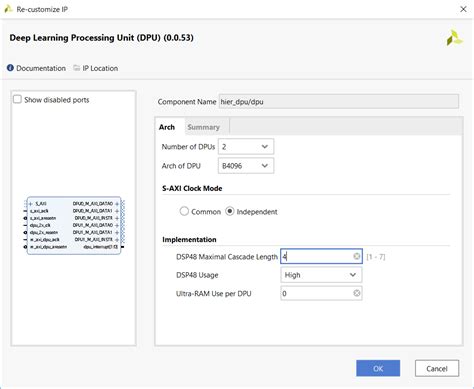Image resolution: width=474 pixels, height=389 pixels.
Task: Expand the DPU0_M_AXI_INSTR port plus icon
Action: tap(117, 218)
